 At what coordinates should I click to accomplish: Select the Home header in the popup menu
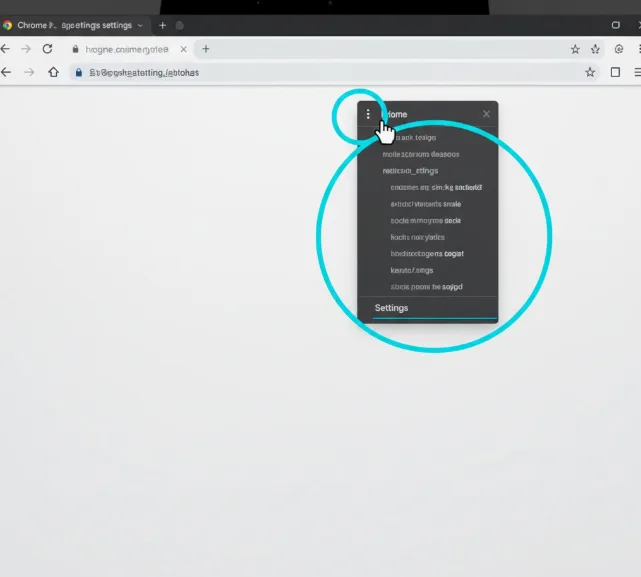(x=396, y=114)
